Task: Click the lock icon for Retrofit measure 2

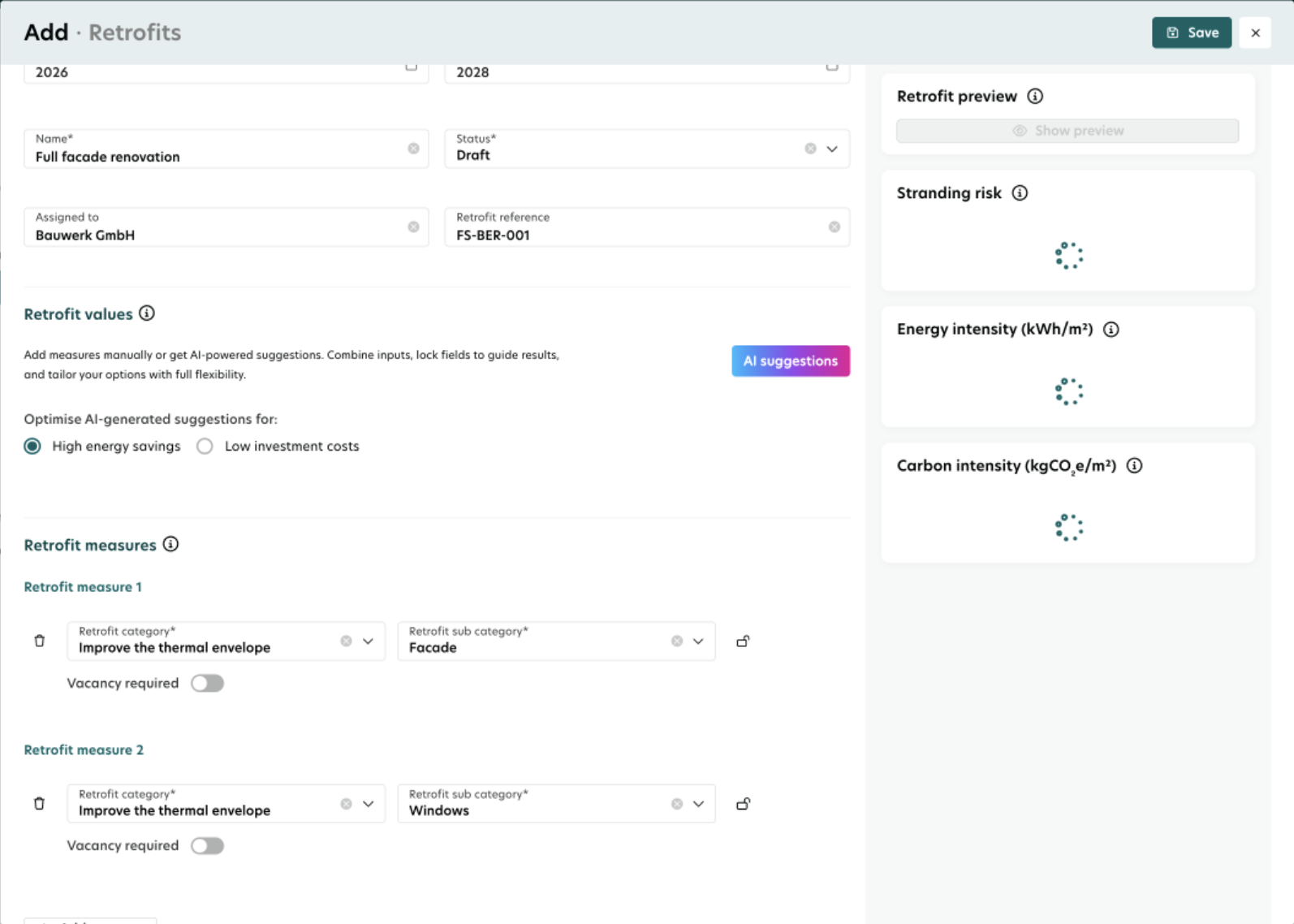Action: pos(743,804)
